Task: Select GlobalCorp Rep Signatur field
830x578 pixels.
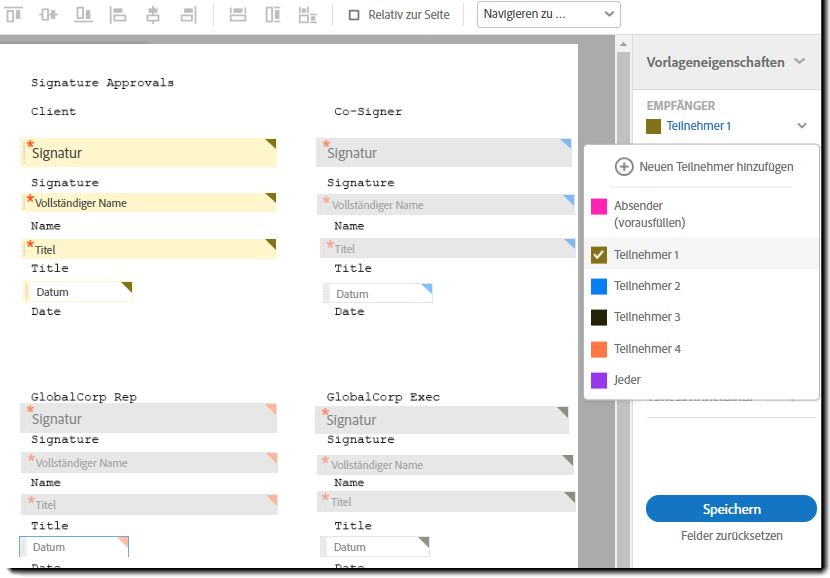Action: pos(149,418)
